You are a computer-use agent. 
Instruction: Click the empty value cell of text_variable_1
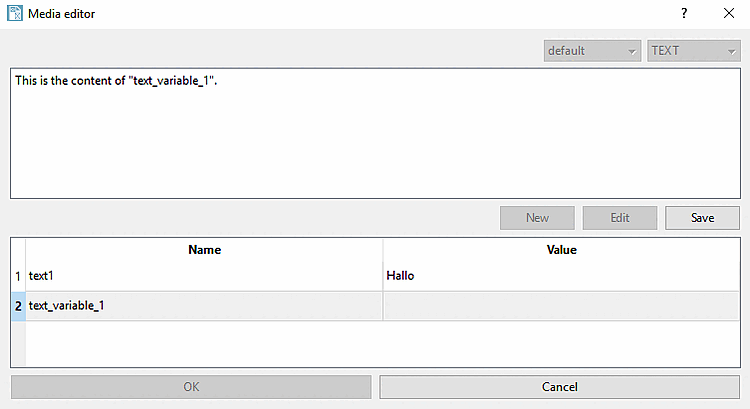click(561, 306)
